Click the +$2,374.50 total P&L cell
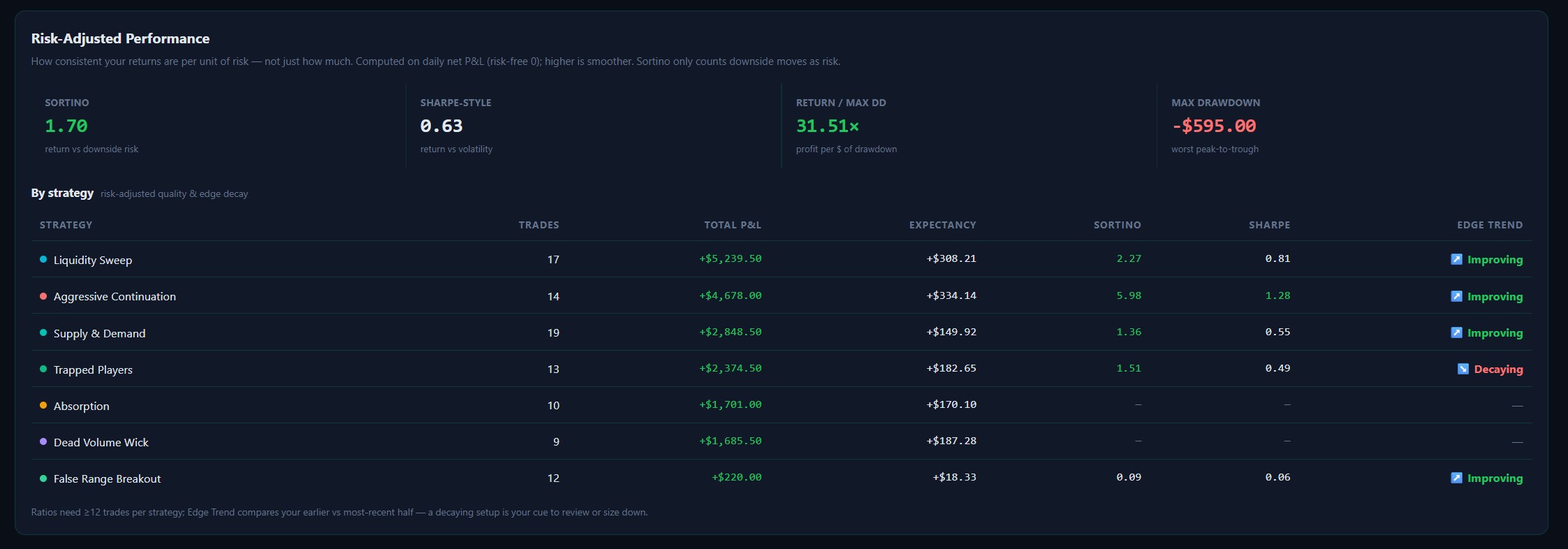Image resolution: width=1568 pixels, height=549 pixels. (731, 368)
